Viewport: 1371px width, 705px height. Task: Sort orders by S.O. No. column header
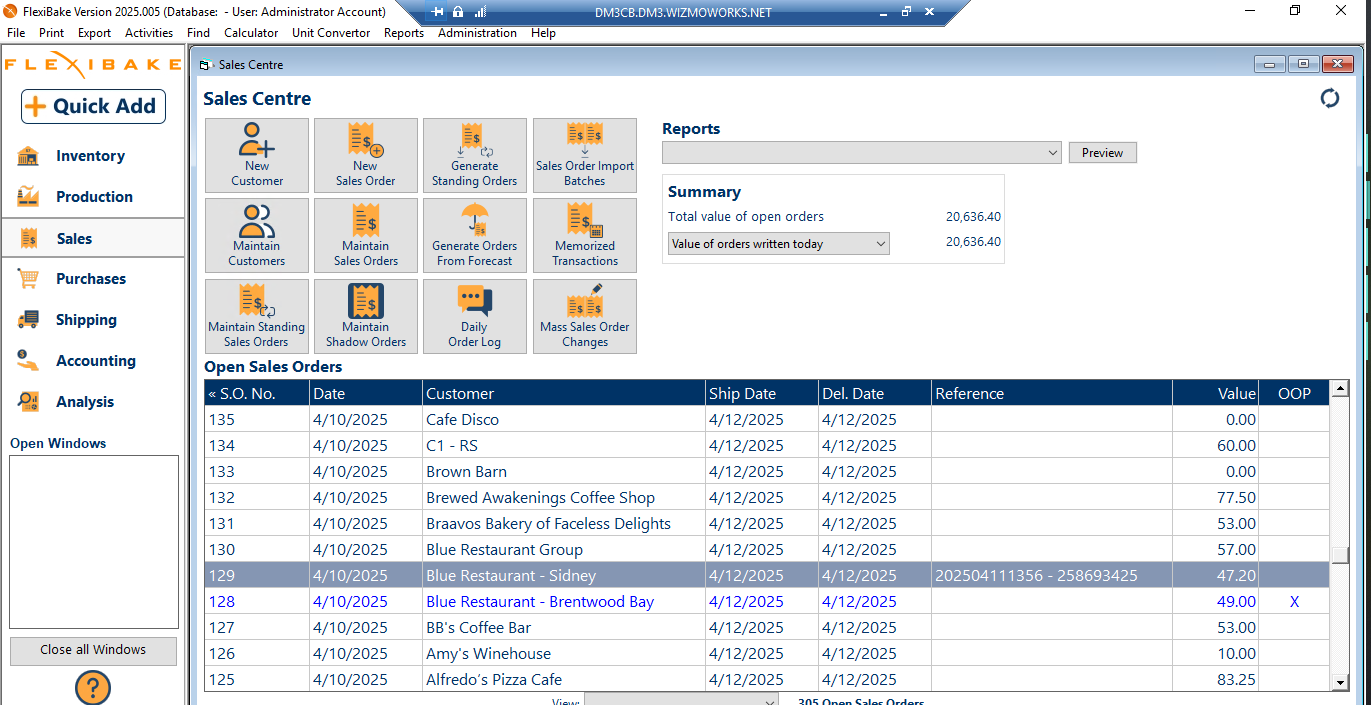[x=257, y=393]
